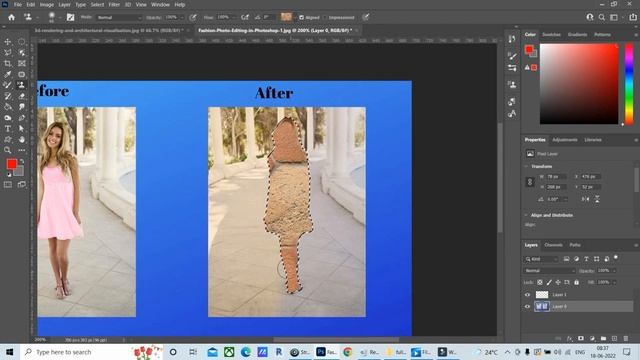
Task: Open the Image menu
Action: point(47,4)
